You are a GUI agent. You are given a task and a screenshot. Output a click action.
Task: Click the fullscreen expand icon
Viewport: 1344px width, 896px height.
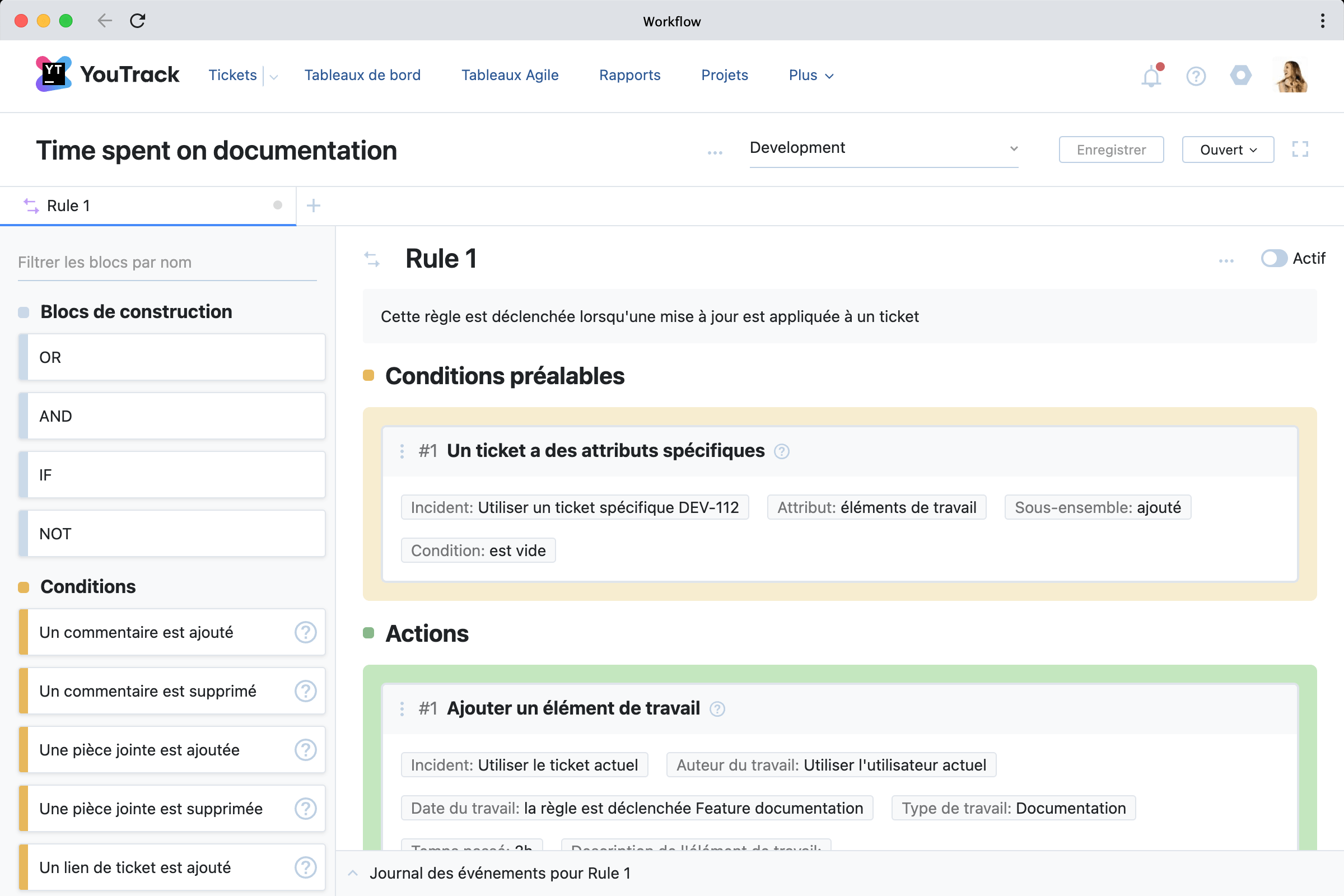[x=1300, y=149]
